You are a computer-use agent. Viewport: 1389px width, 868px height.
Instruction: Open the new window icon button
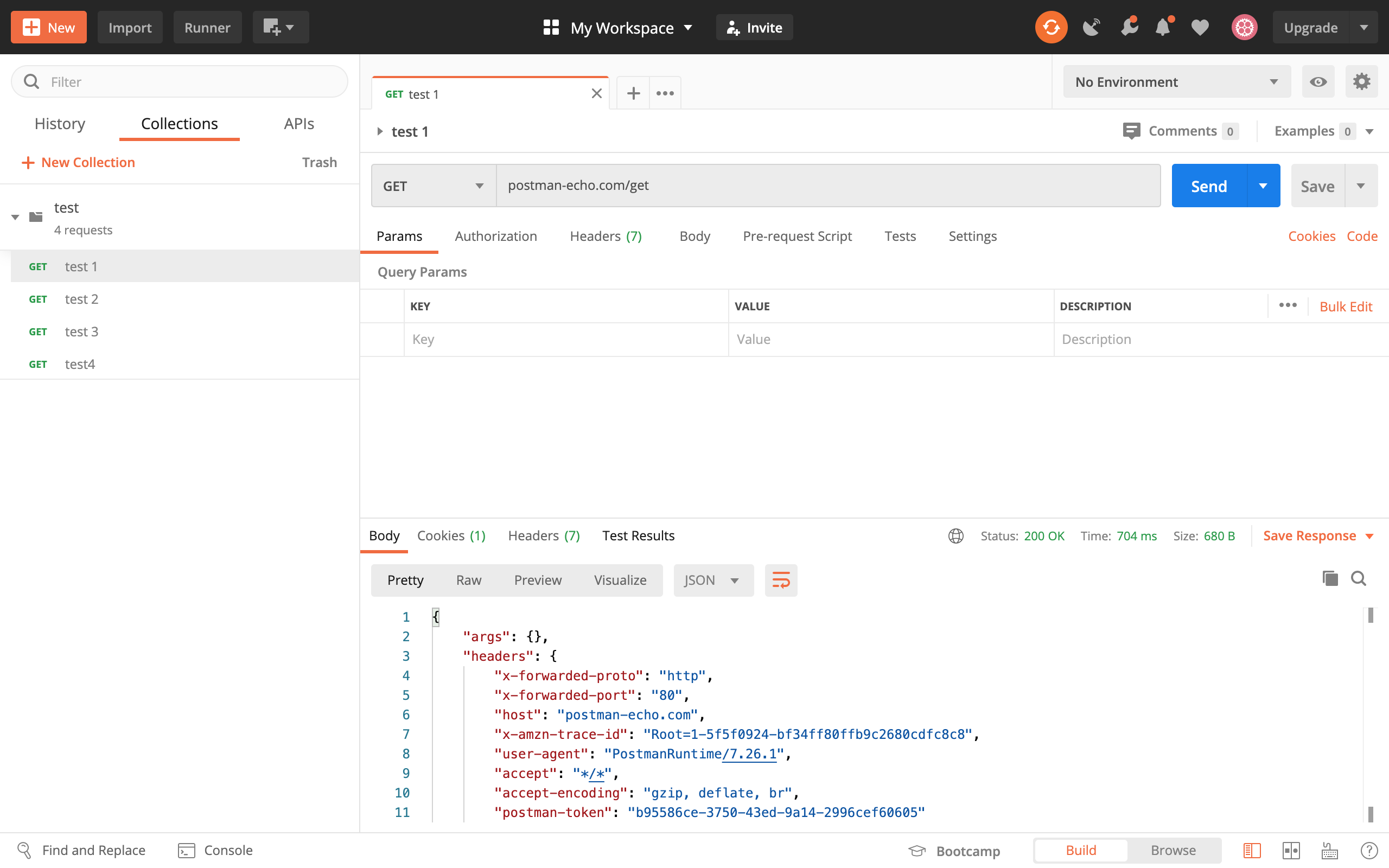coord(280,27)
